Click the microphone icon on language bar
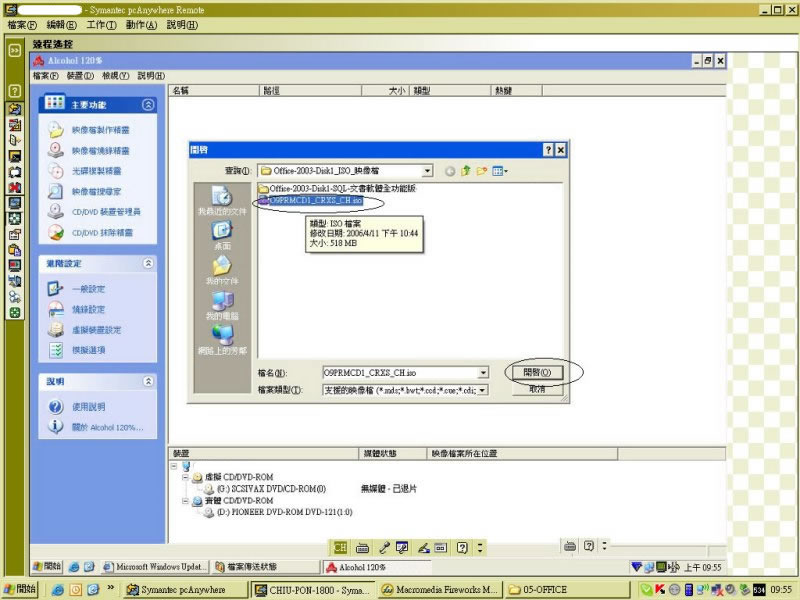This screenshot has height=600, width=800. (384, 548)
